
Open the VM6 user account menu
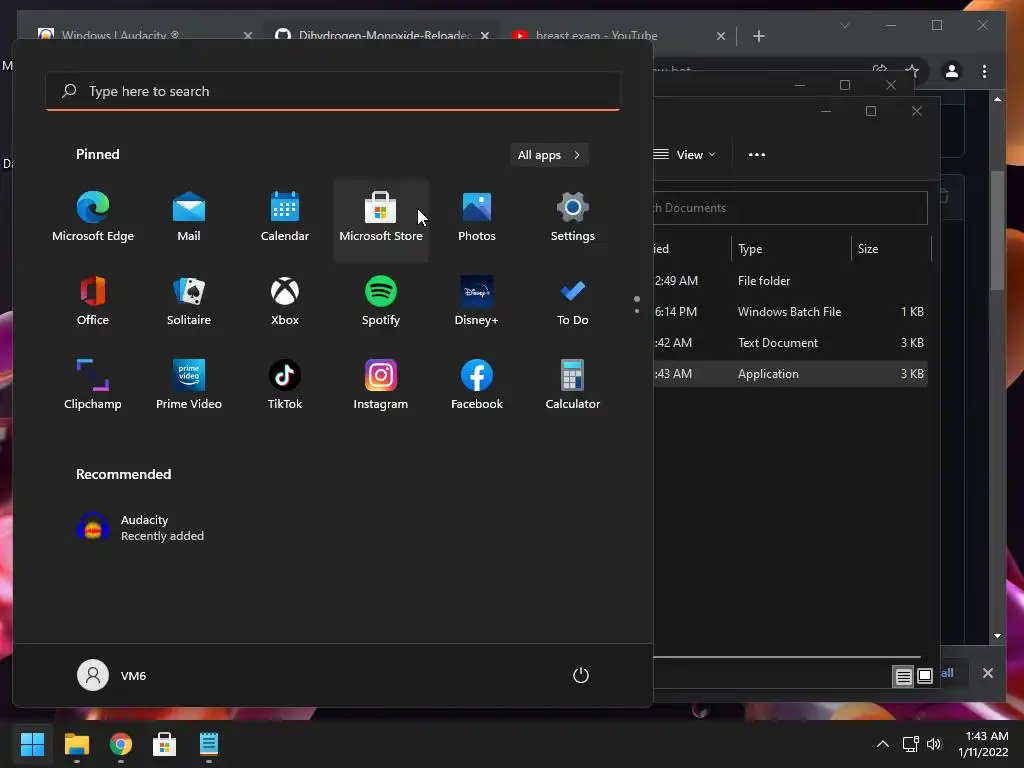(x=112, y=675)
